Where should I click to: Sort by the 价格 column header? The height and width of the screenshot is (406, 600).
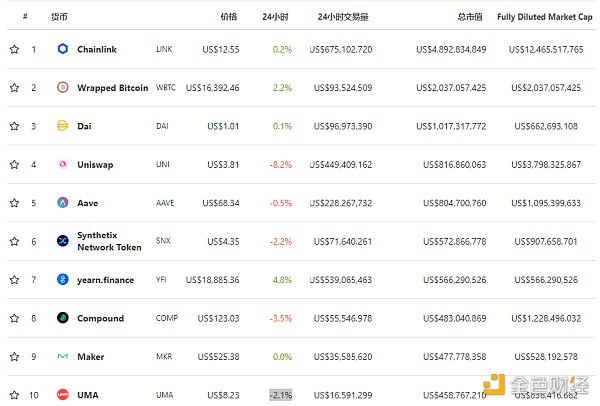pos(228,17)
